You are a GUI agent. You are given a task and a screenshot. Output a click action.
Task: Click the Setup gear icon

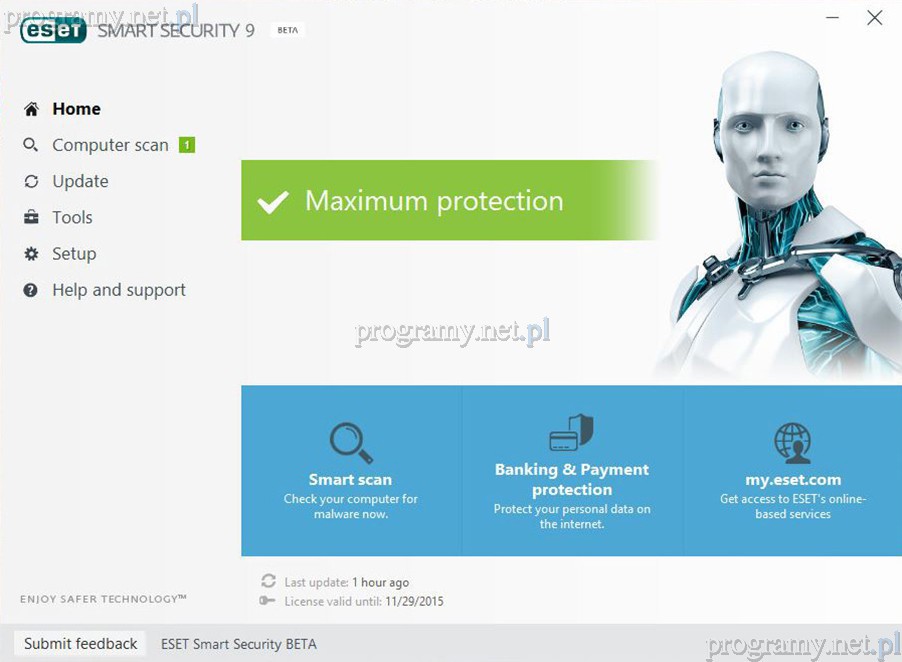coord(31,254)
